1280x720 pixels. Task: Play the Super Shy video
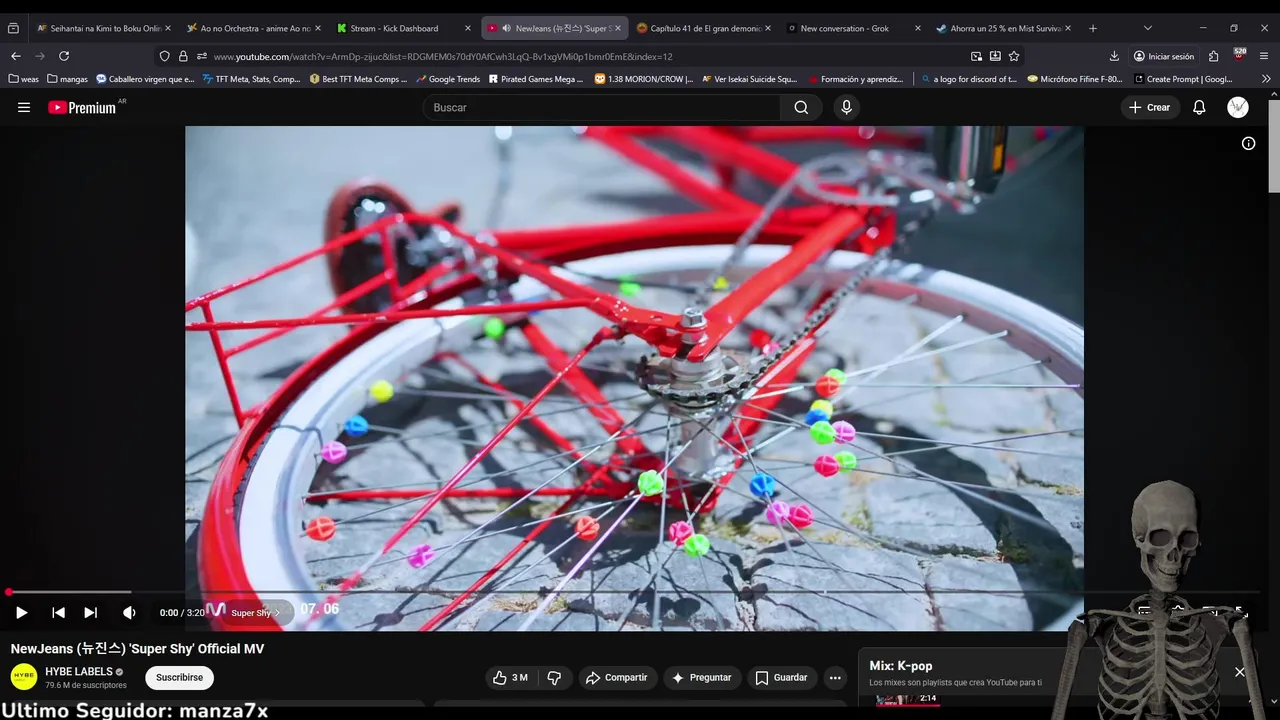point(21,612)
